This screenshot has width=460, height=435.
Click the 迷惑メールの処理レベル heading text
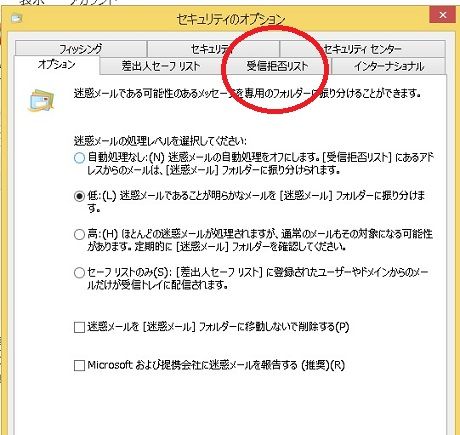160,141
